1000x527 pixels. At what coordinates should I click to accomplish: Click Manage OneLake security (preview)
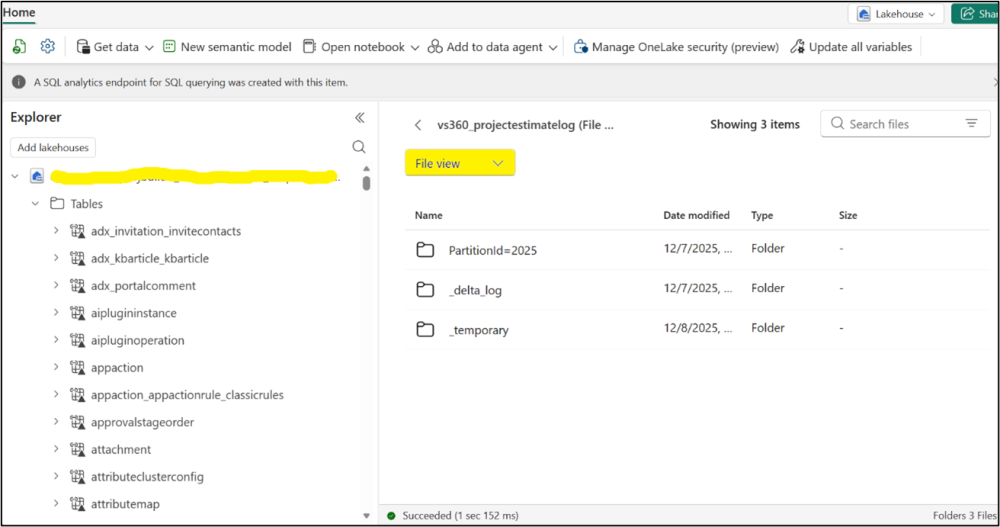point(675,47)
